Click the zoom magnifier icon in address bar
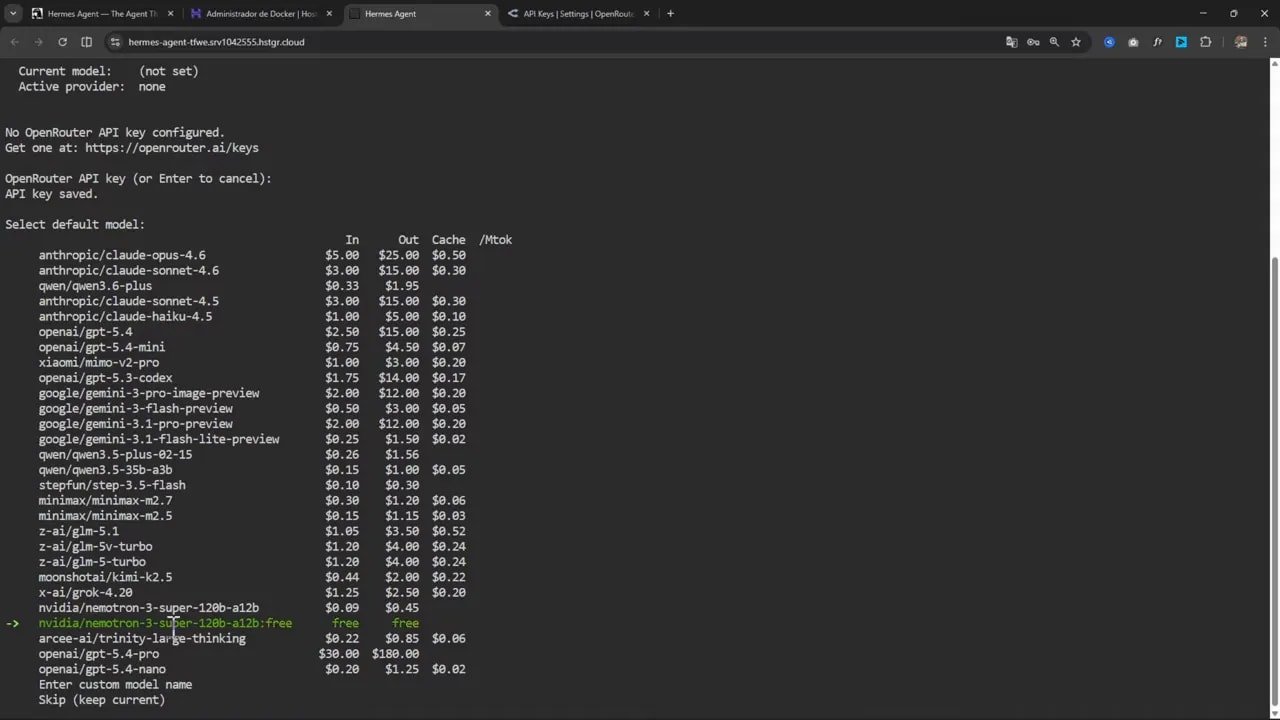The height and width of the screenshot is (720, 1280). coord(1054,42)
